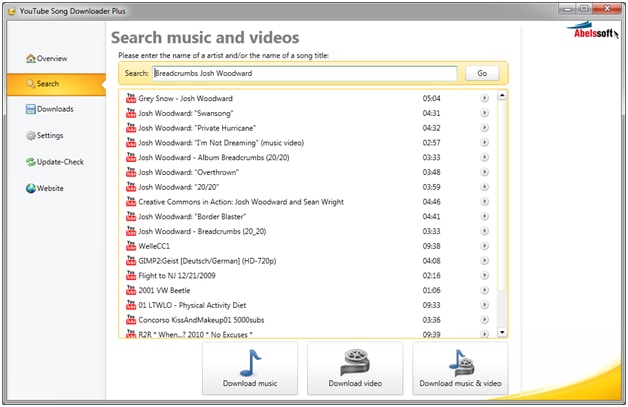628x407 pixels.
Task: Open Settings from the sidebar
Action: 44,135
